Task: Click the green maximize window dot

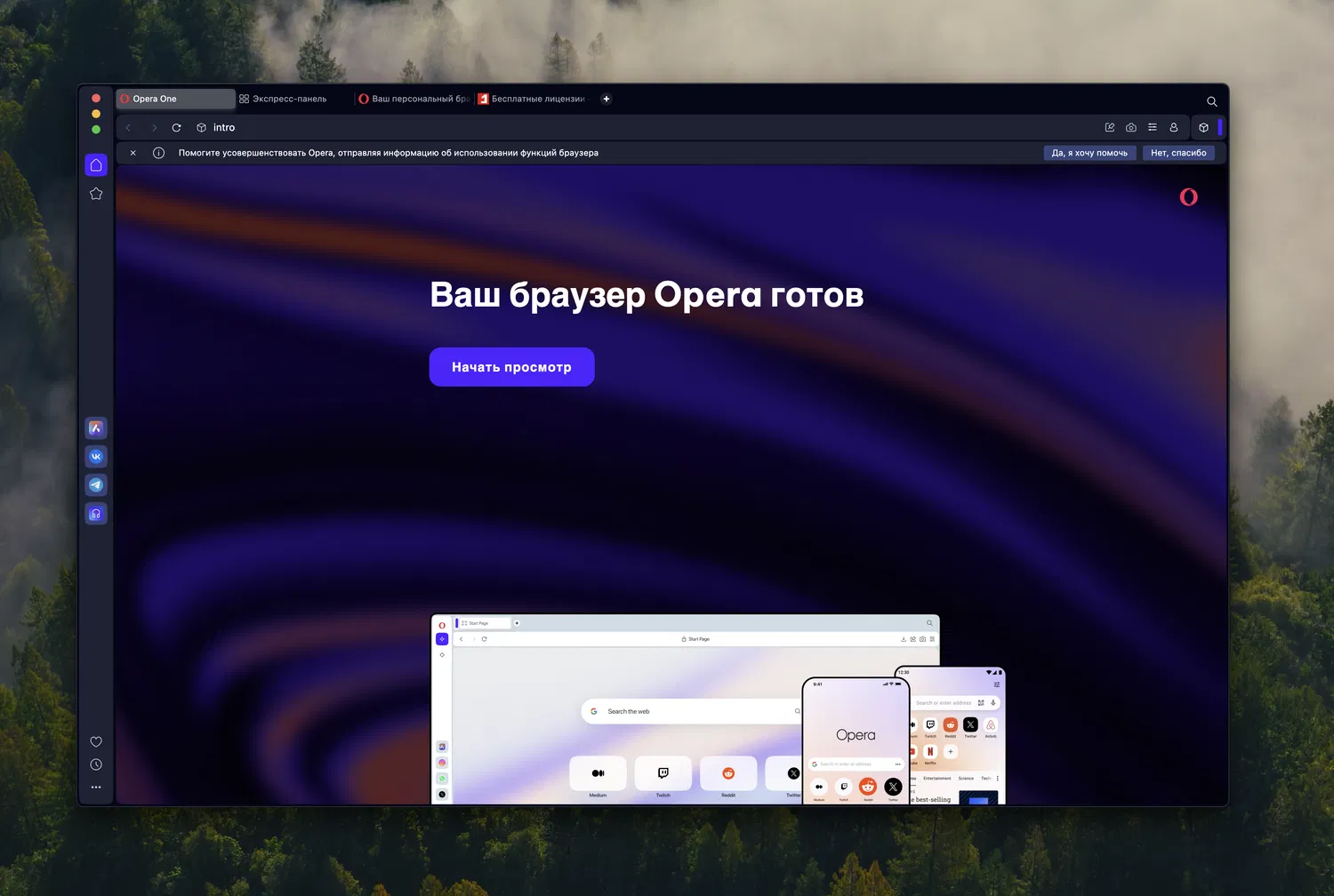Action: [96, 131]
